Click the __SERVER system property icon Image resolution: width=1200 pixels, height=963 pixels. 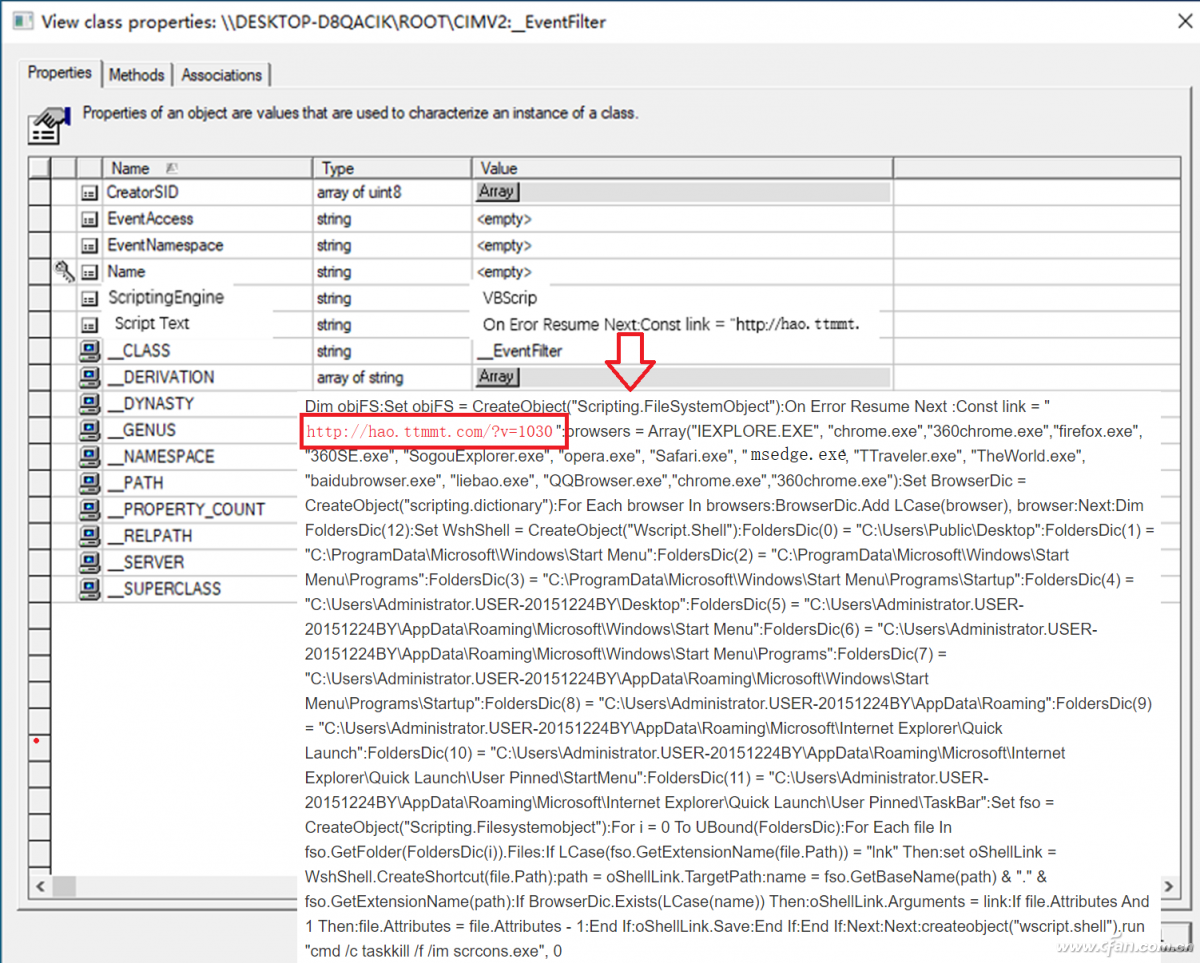(x=89, y=562)
